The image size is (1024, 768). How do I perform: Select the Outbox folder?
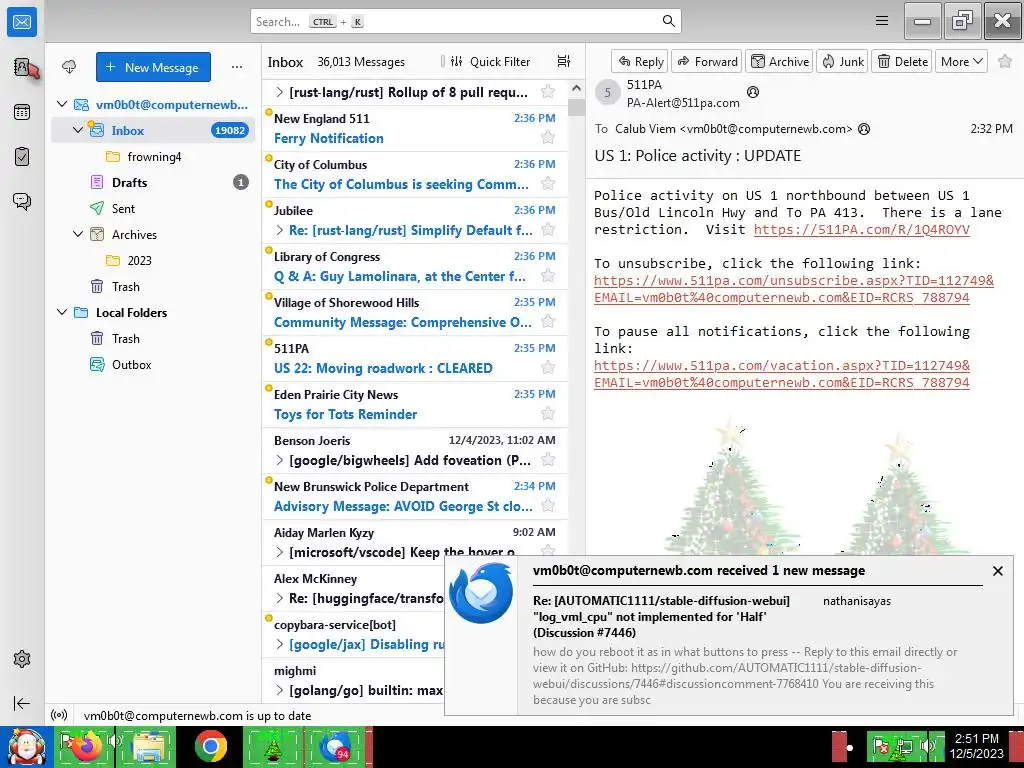click(x=153, y=364)
